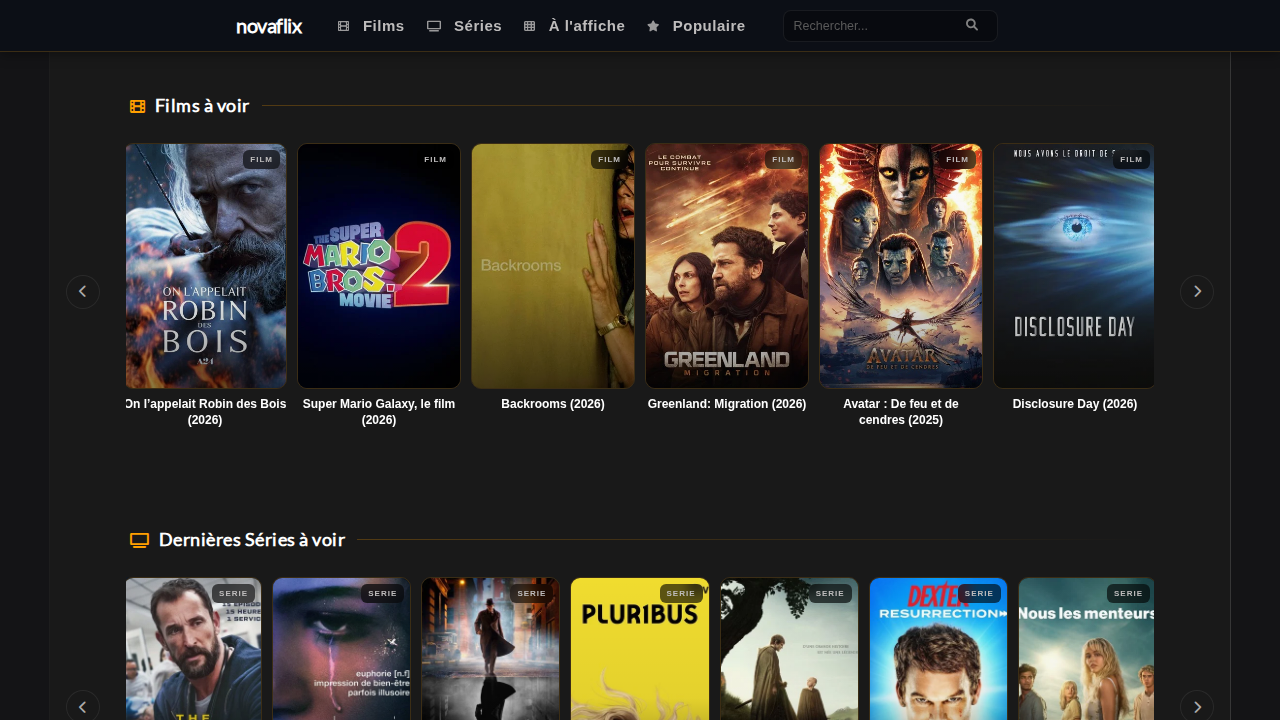Click the novaflix logo

coord(269,26)
